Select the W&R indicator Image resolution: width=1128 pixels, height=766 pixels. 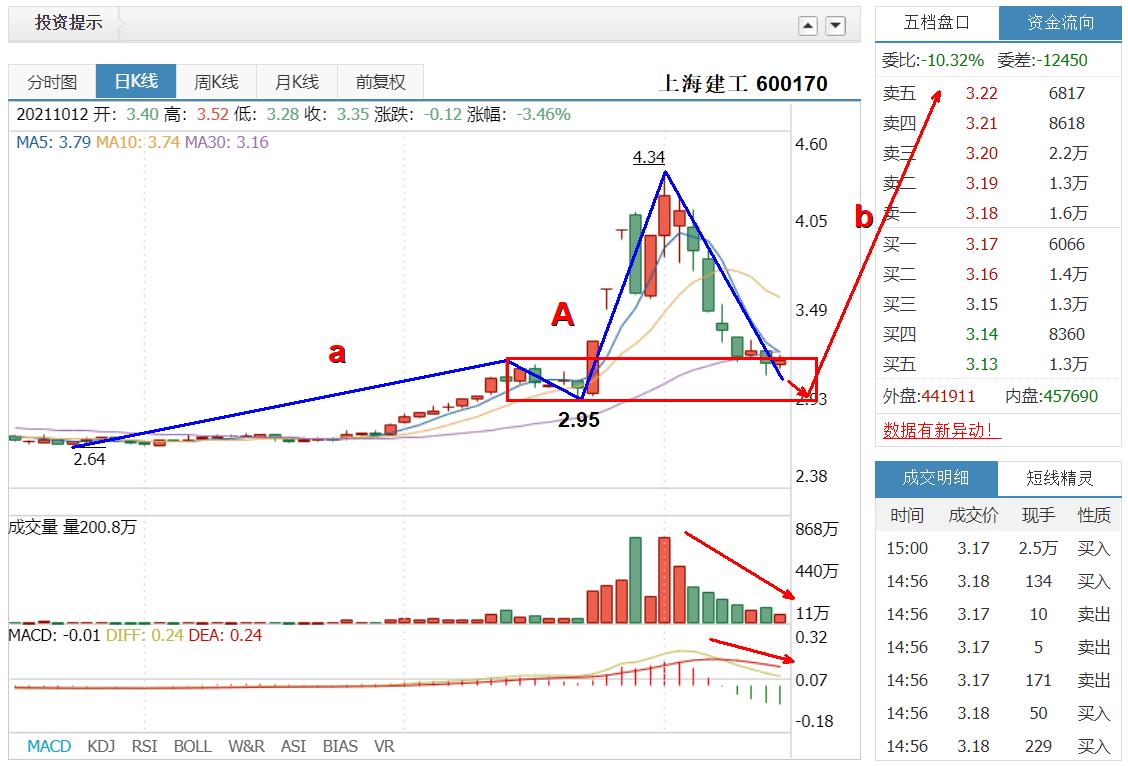[x=247, y=747]
